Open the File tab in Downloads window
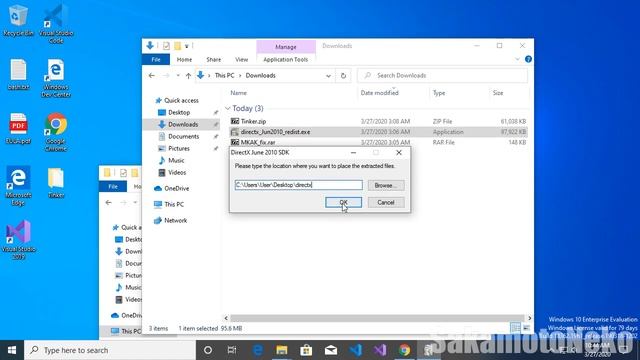The height and width of the screenshot is (360, 640). (x=156, y=60)
